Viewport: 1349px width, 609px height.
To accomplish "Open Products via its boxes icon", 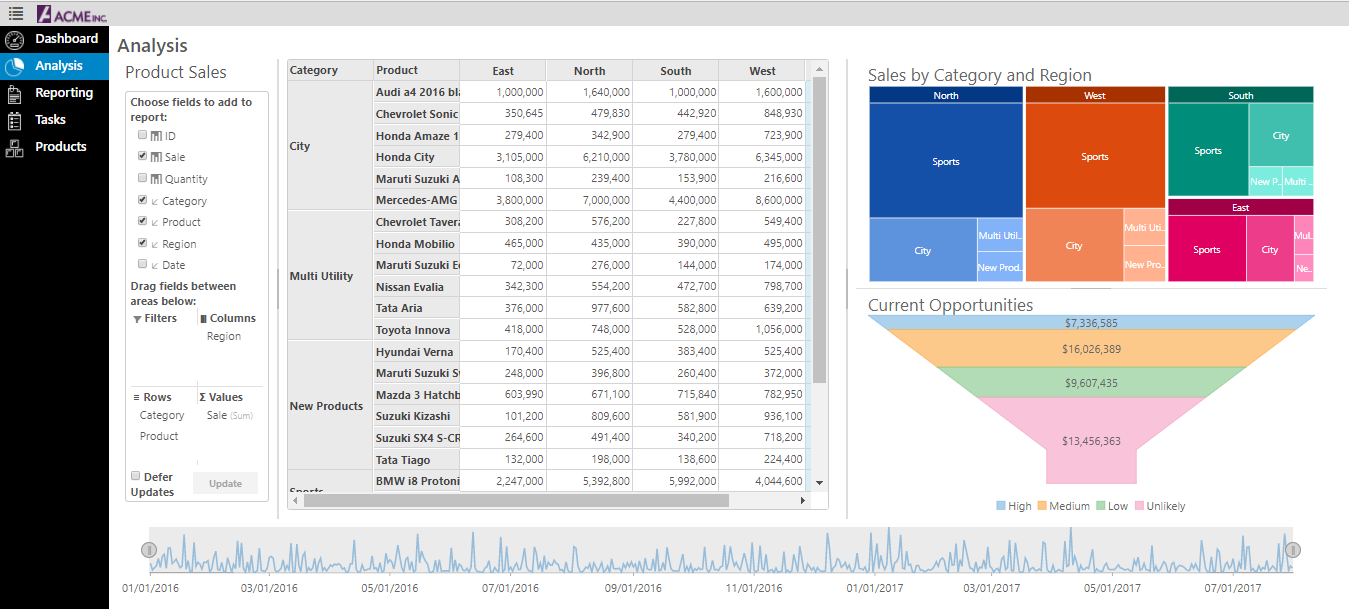I will [x=15, y=148].
